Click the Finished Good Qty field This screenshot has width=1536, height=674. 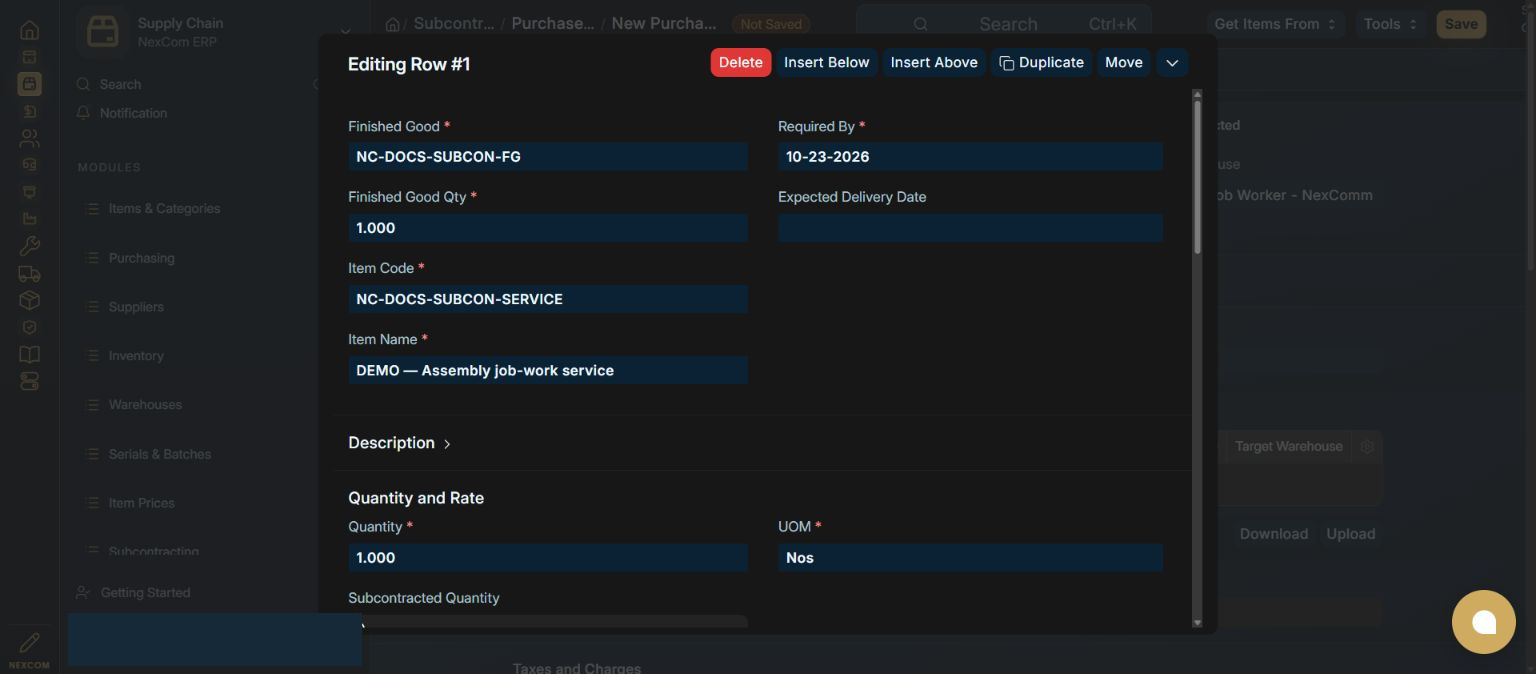(x=548, y=228)
